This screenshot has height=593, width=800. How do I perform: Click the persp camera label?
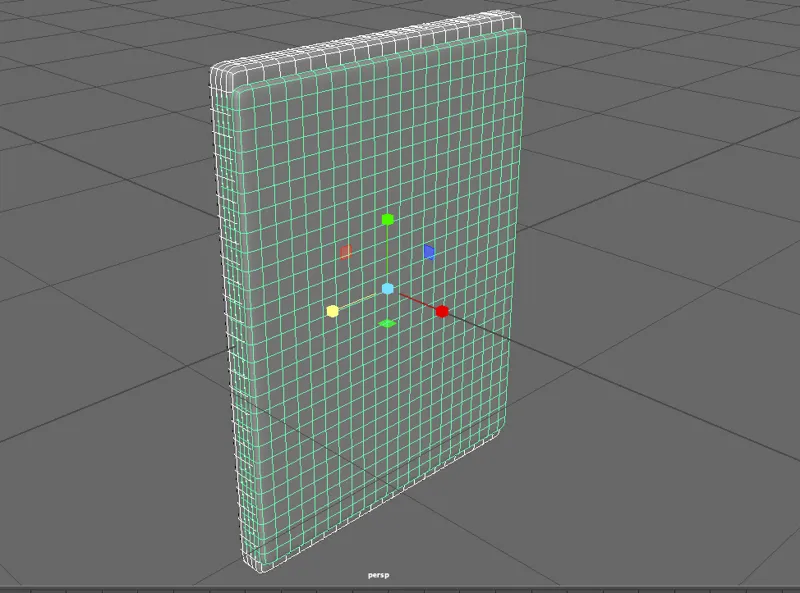[379, 575]
